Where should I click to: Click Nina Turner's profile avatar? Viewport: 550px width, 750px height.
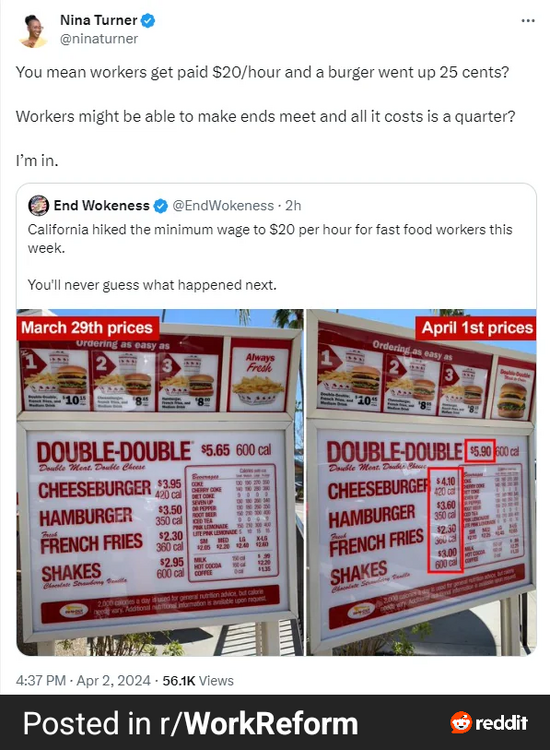pos(33,30)
